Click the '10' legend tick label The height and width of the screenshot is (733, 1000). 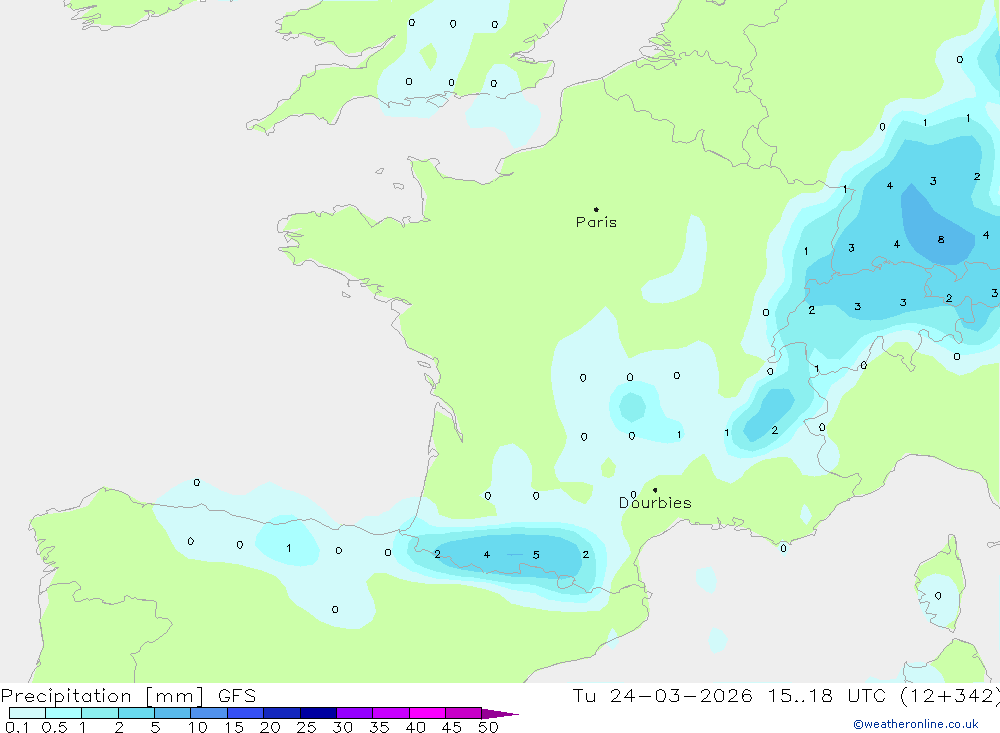point(197,727)
